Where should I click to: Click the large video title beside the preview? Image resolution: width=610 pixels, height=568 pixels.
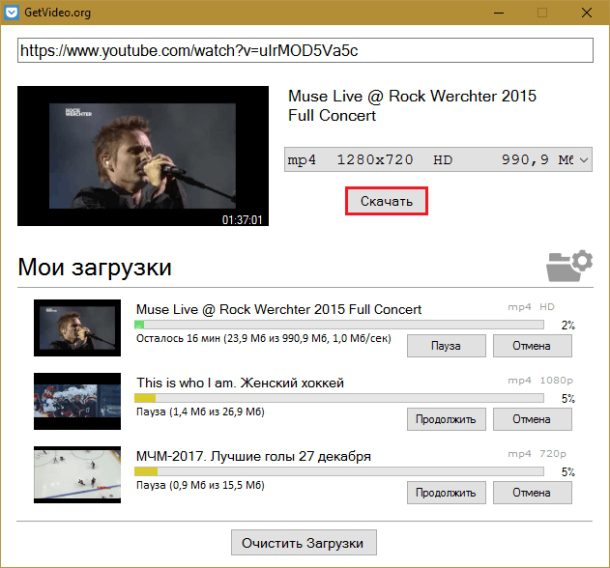pyautogui.click(x=412, y=106)
